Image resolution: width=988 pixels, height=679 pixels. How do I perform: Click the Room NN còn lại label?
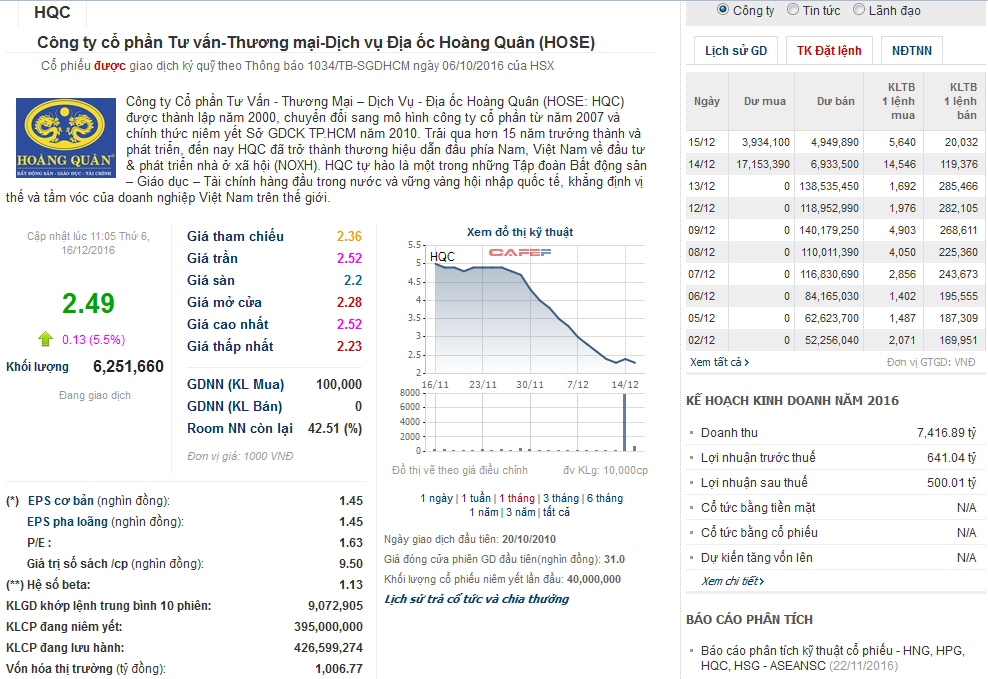(x=239, y=428)
